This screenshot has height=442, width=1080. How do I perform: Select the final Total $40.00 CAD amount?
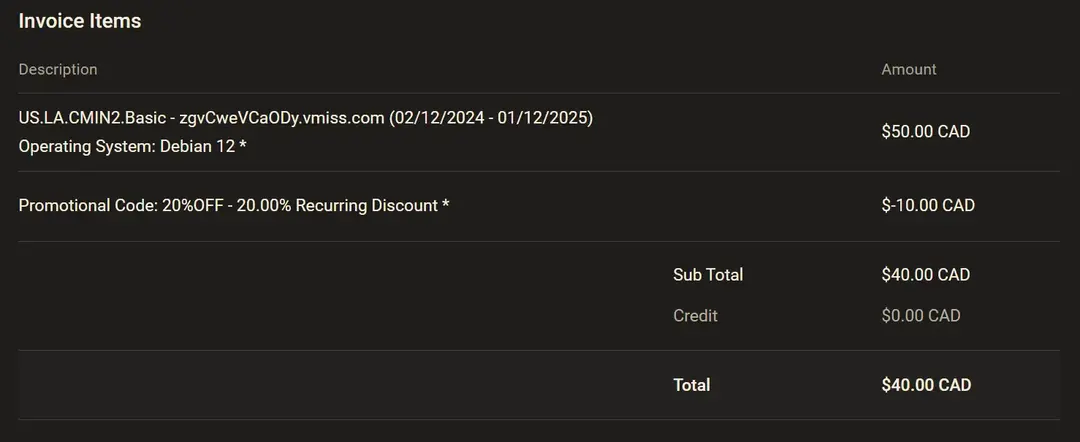pos(926,385)
